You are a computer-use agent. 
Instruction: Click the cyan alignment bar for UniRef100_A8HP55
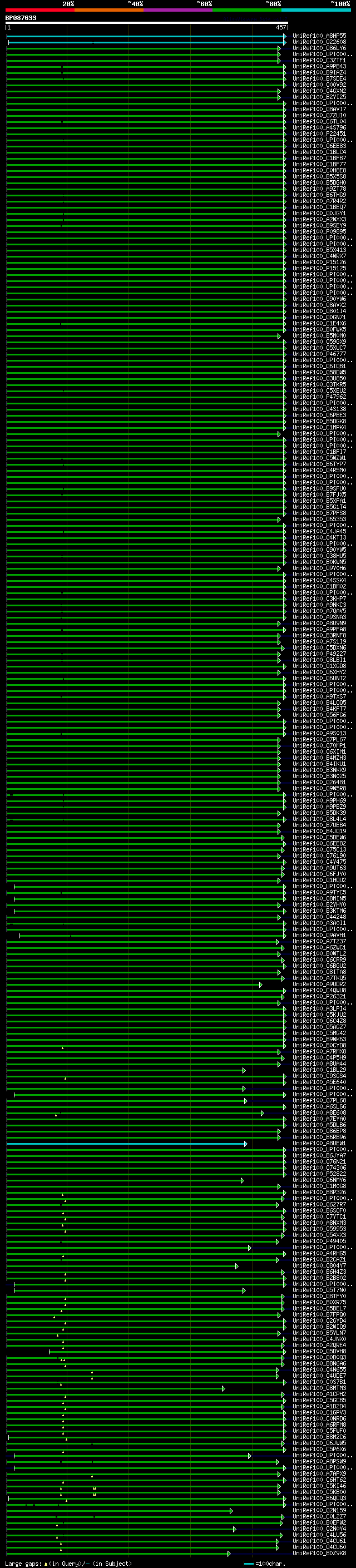[146, 36]
